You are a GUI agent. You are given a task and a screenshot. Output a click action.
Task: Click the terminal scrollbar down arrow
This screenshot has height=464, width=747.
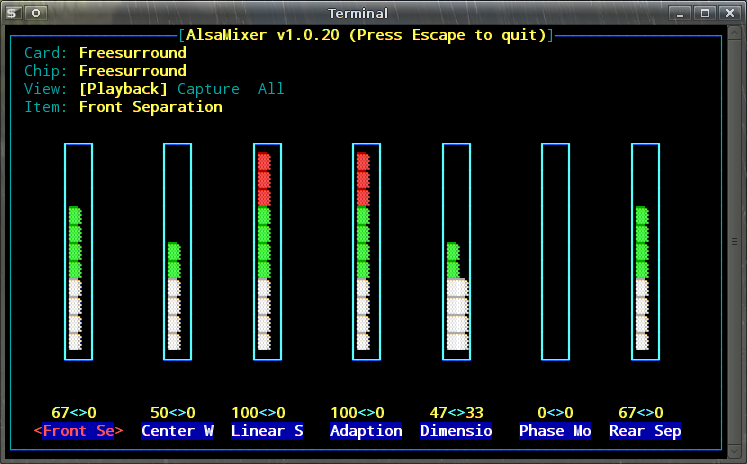[x=734, y=450]
